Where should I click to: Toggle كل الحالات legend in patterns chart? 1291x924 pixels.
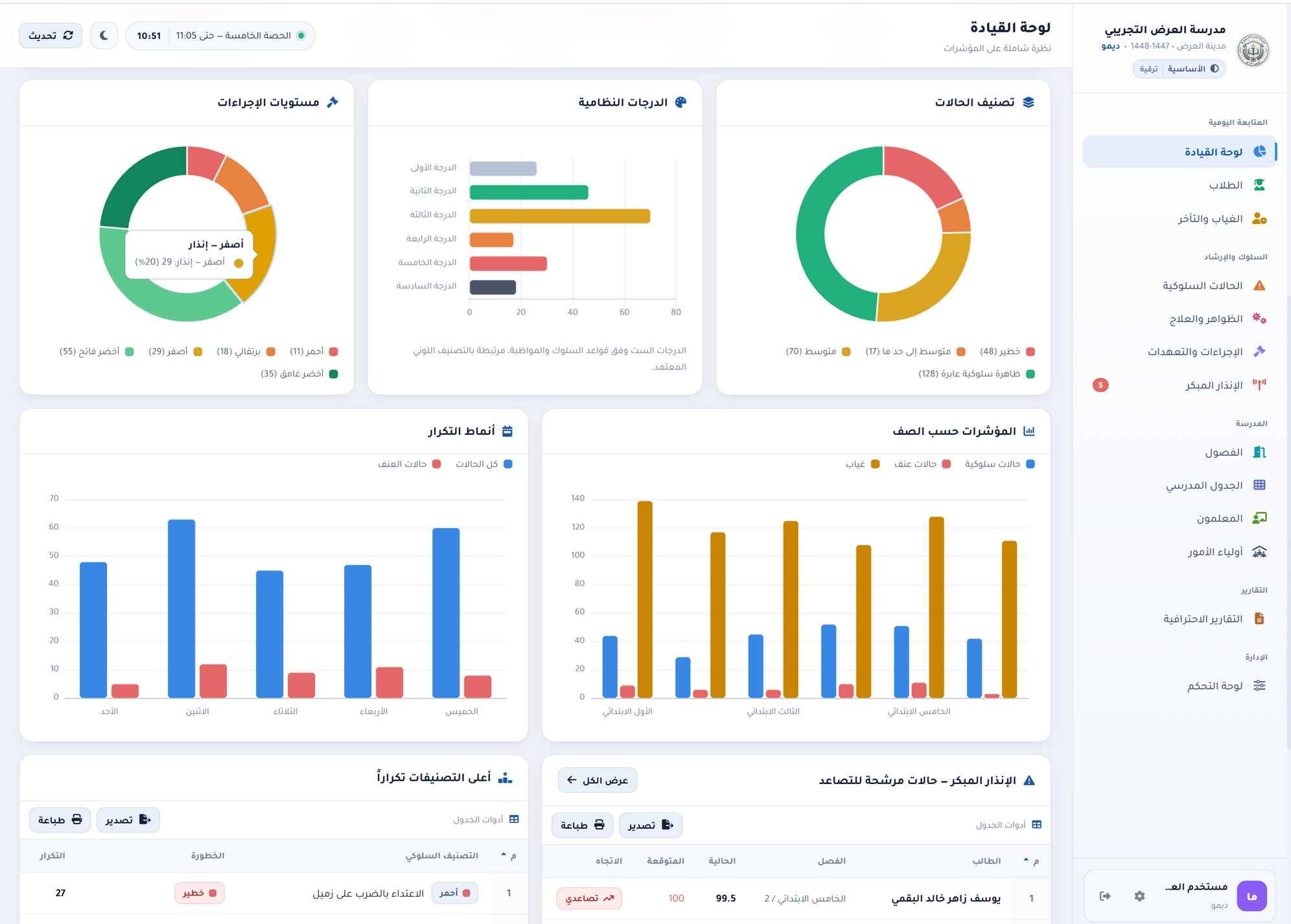click(x=483, y=464)
